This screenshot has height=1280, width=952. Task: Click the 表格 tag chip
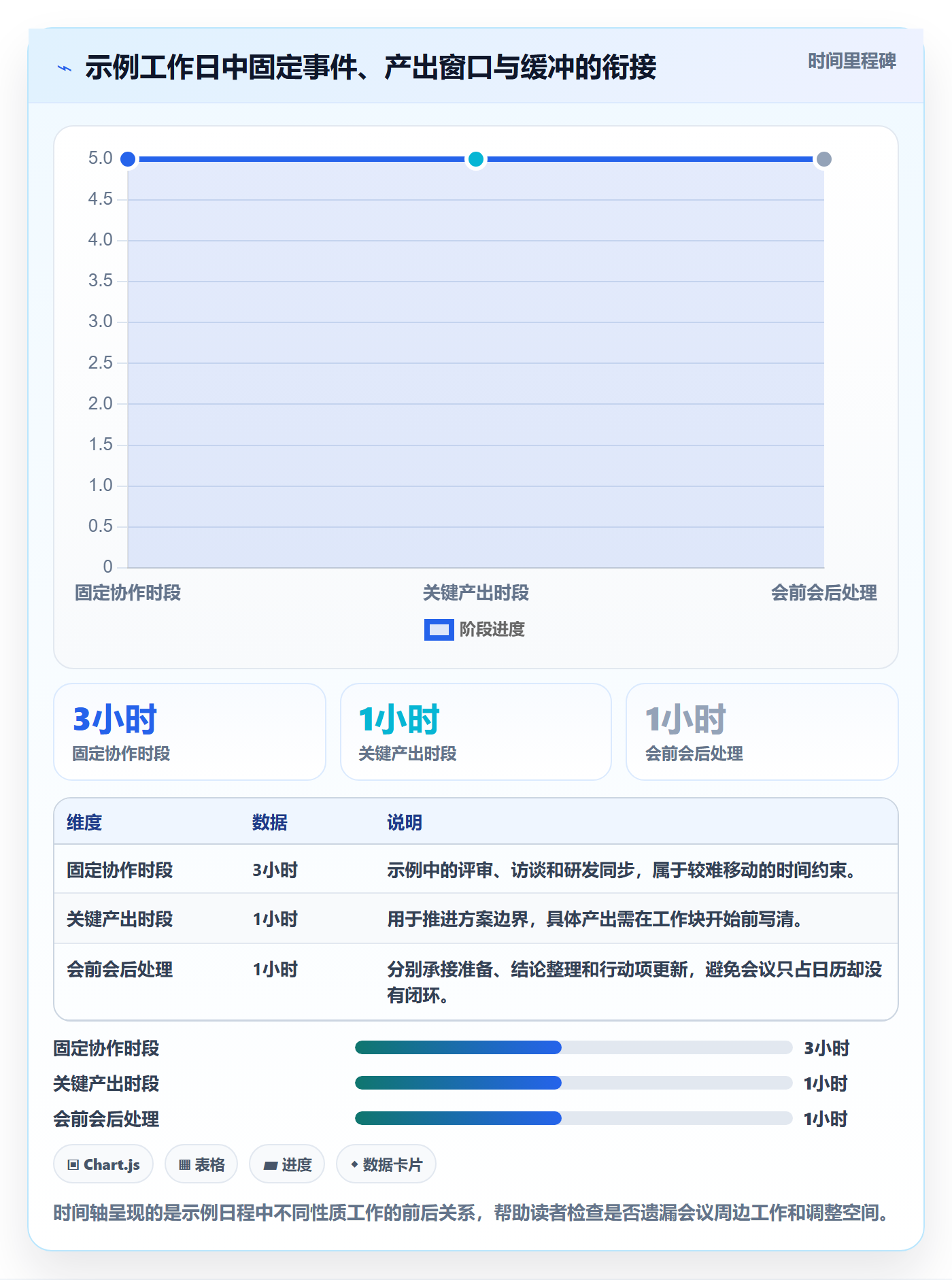coord(201,1164)
